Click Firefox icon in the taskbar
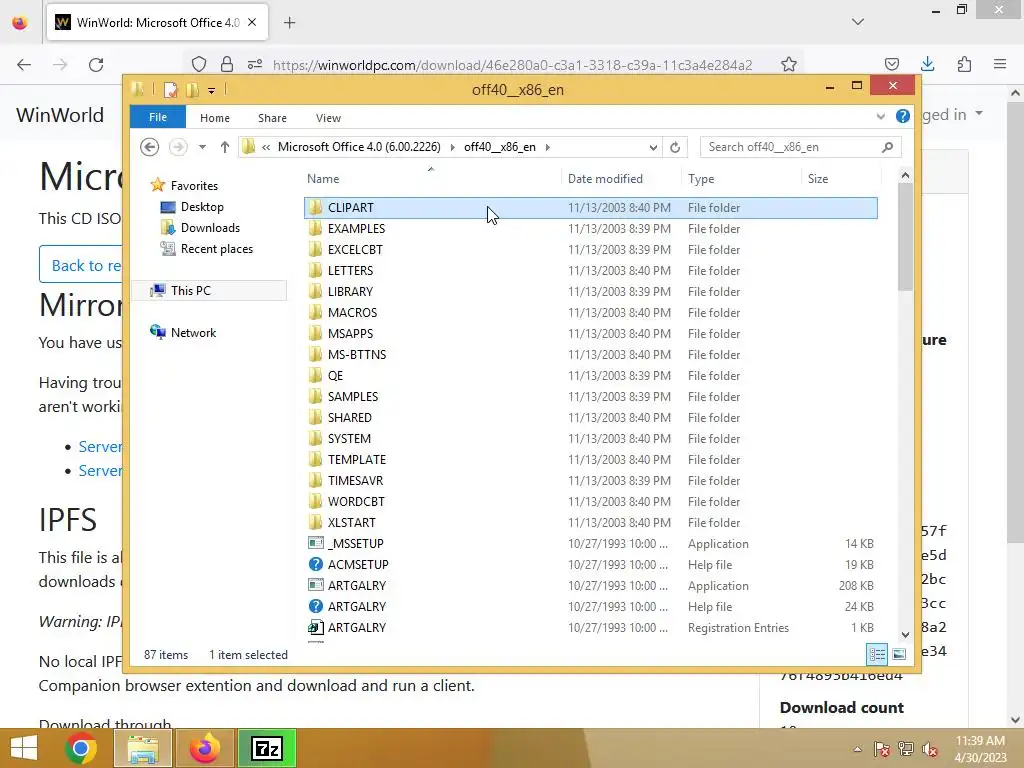Viewport: 1024px width, 768px height. 205,748
